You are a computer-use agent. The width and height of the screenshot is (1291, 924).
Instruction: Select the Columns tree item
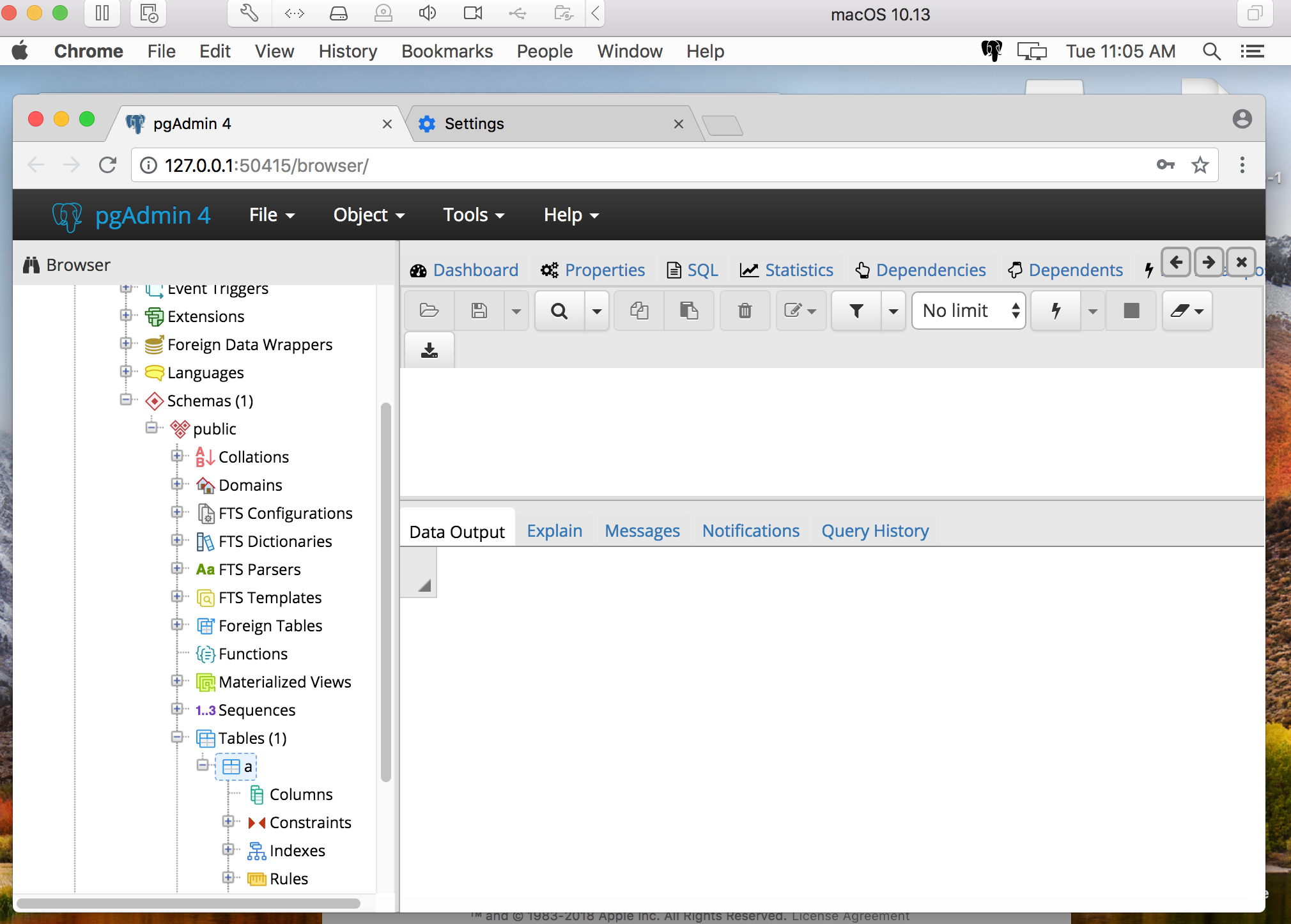tap(300, 794)
